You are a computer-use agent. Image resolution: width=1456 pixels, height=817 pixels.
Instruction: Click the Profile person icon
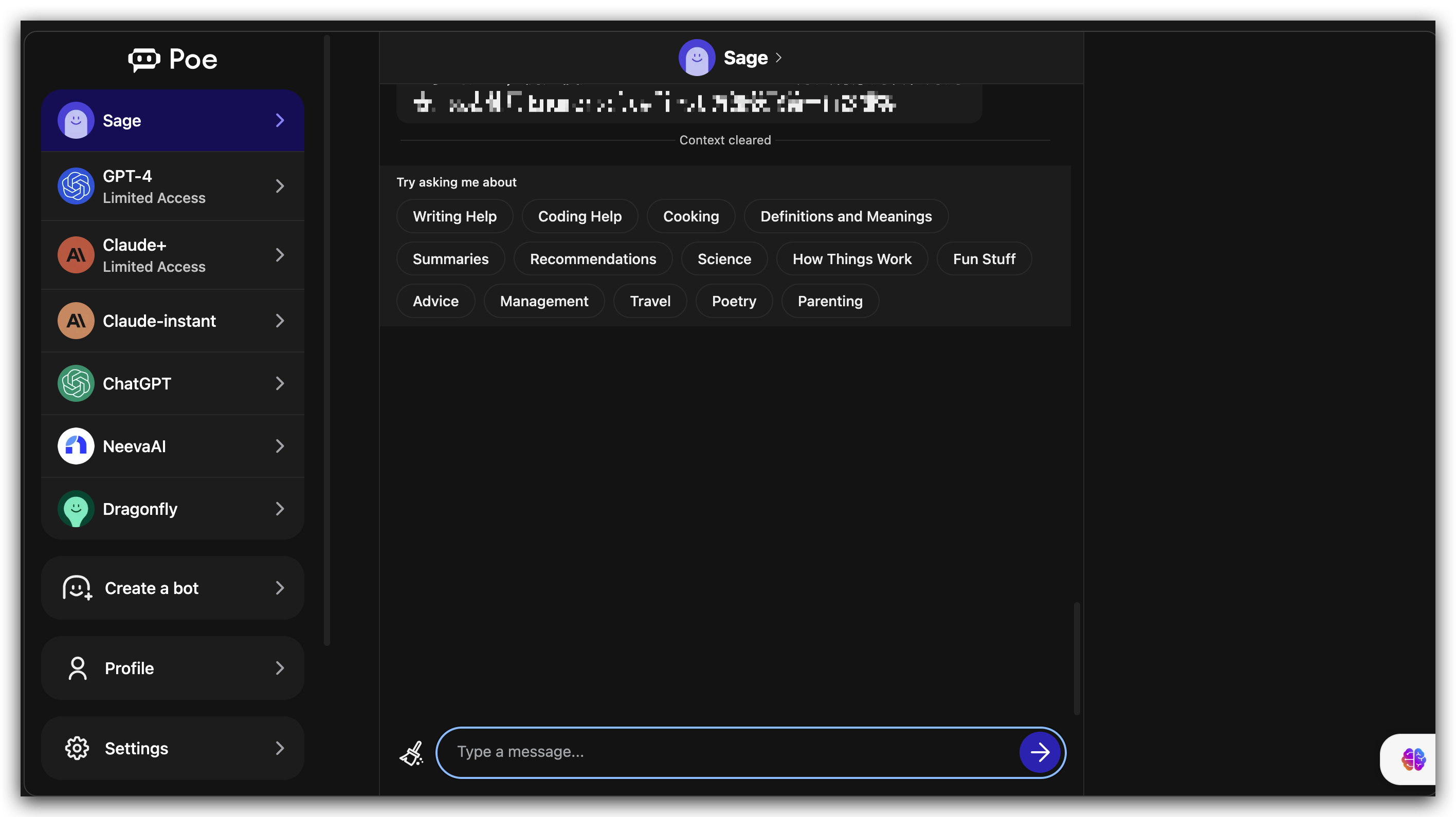[x=78, y=669]
